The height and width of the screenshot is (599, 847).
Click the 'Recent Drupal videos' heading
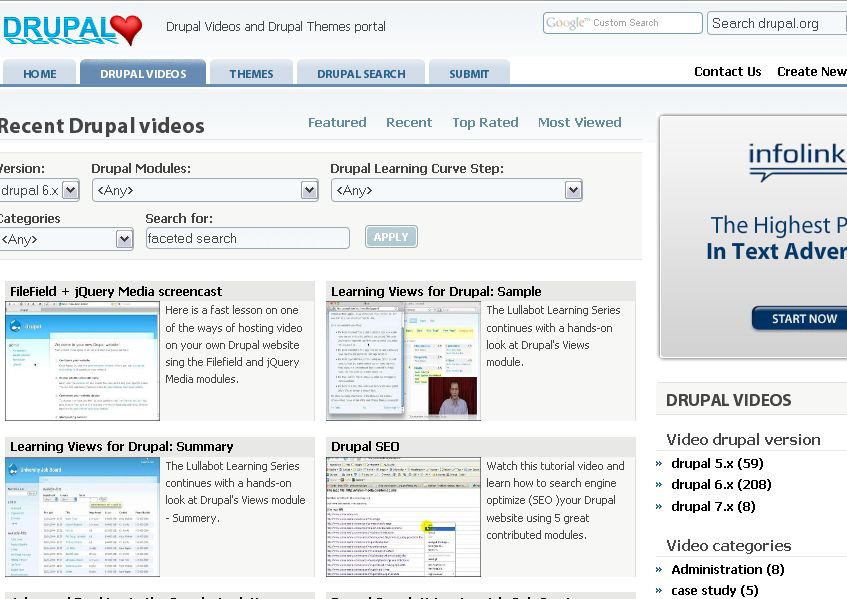[102, 126]
